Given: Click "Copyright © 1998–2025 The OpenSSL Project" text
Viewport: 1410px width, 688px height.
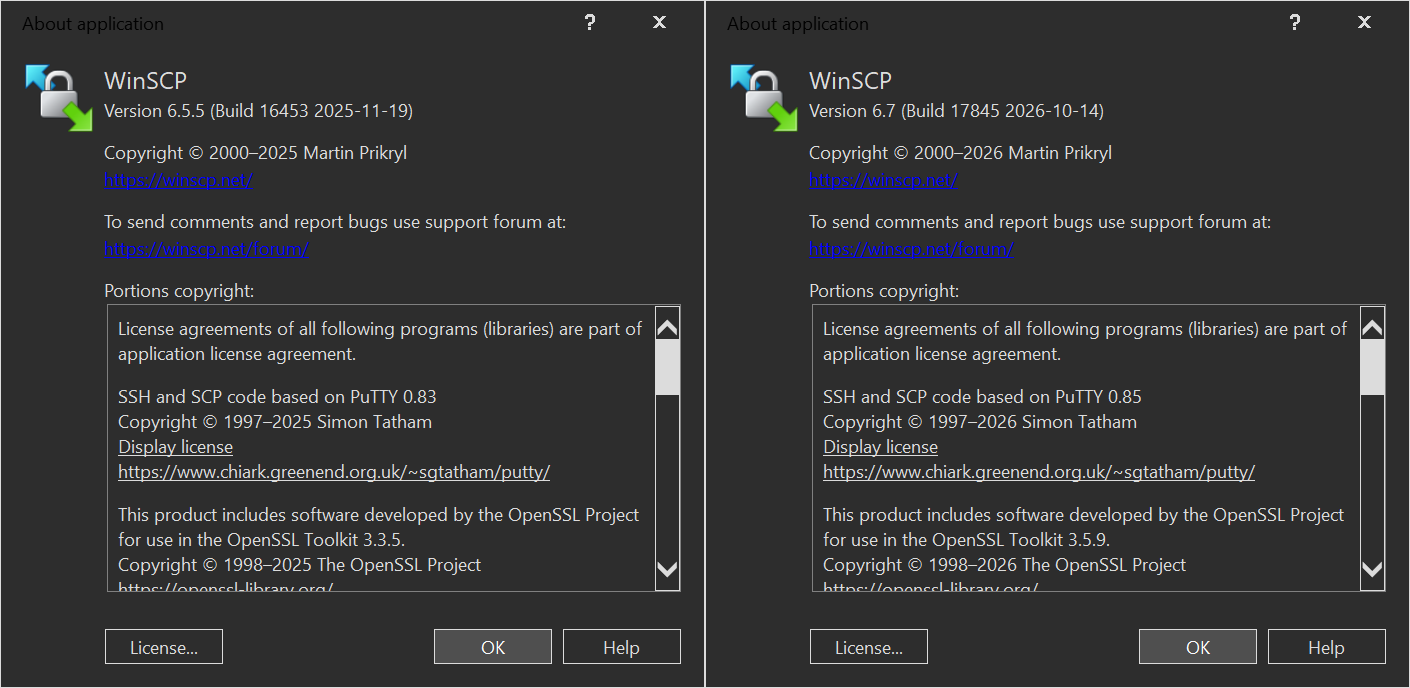Looking at the screenshot, I should 300,565.
